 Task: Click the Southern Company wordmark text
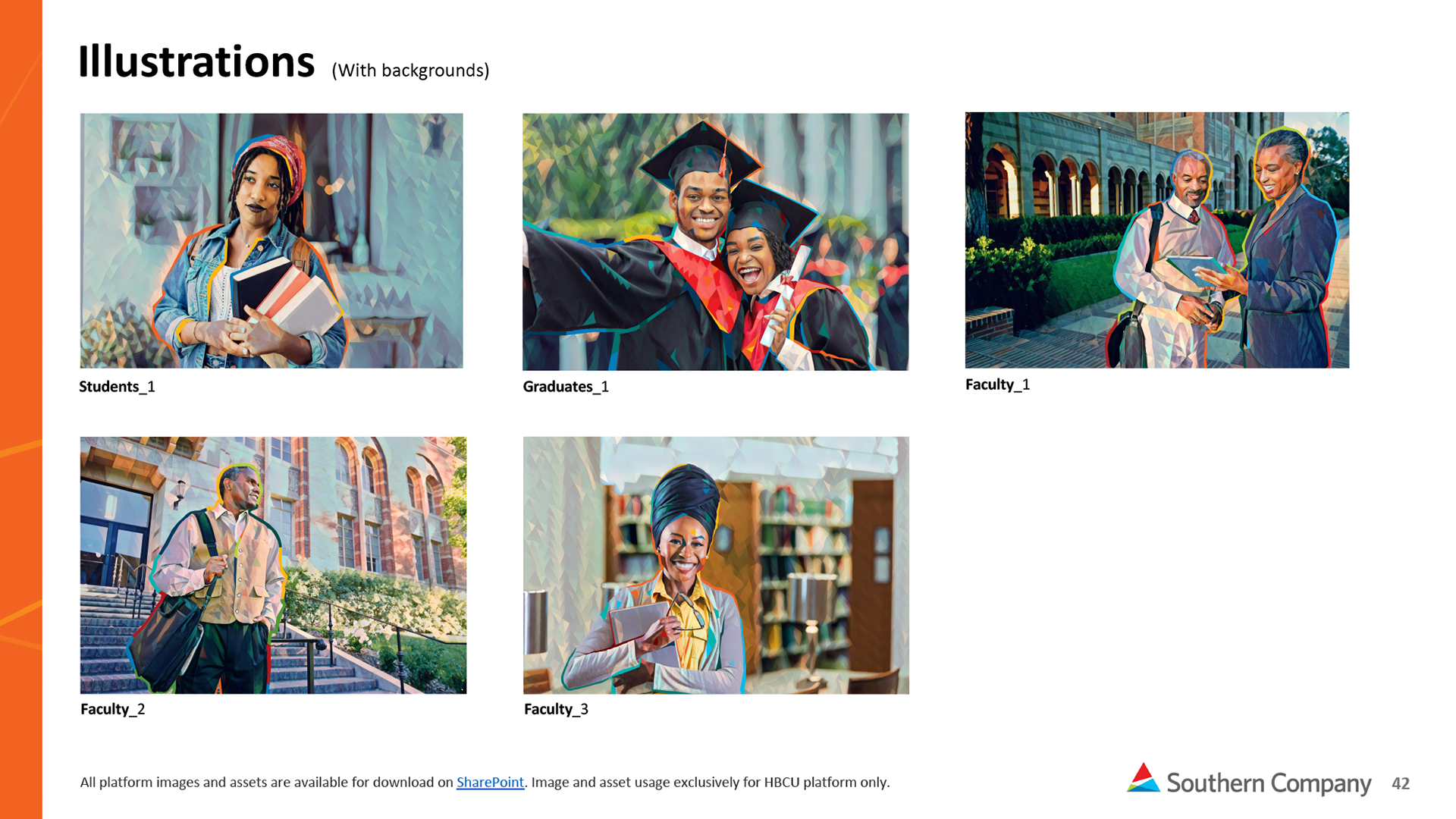point(1268,783)
